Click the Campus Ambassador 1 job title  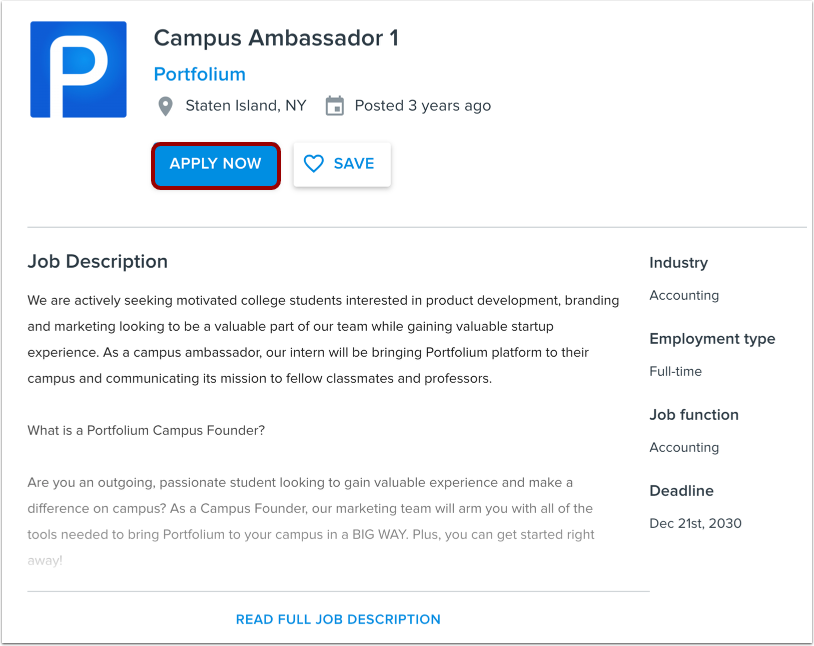(275, 38)
